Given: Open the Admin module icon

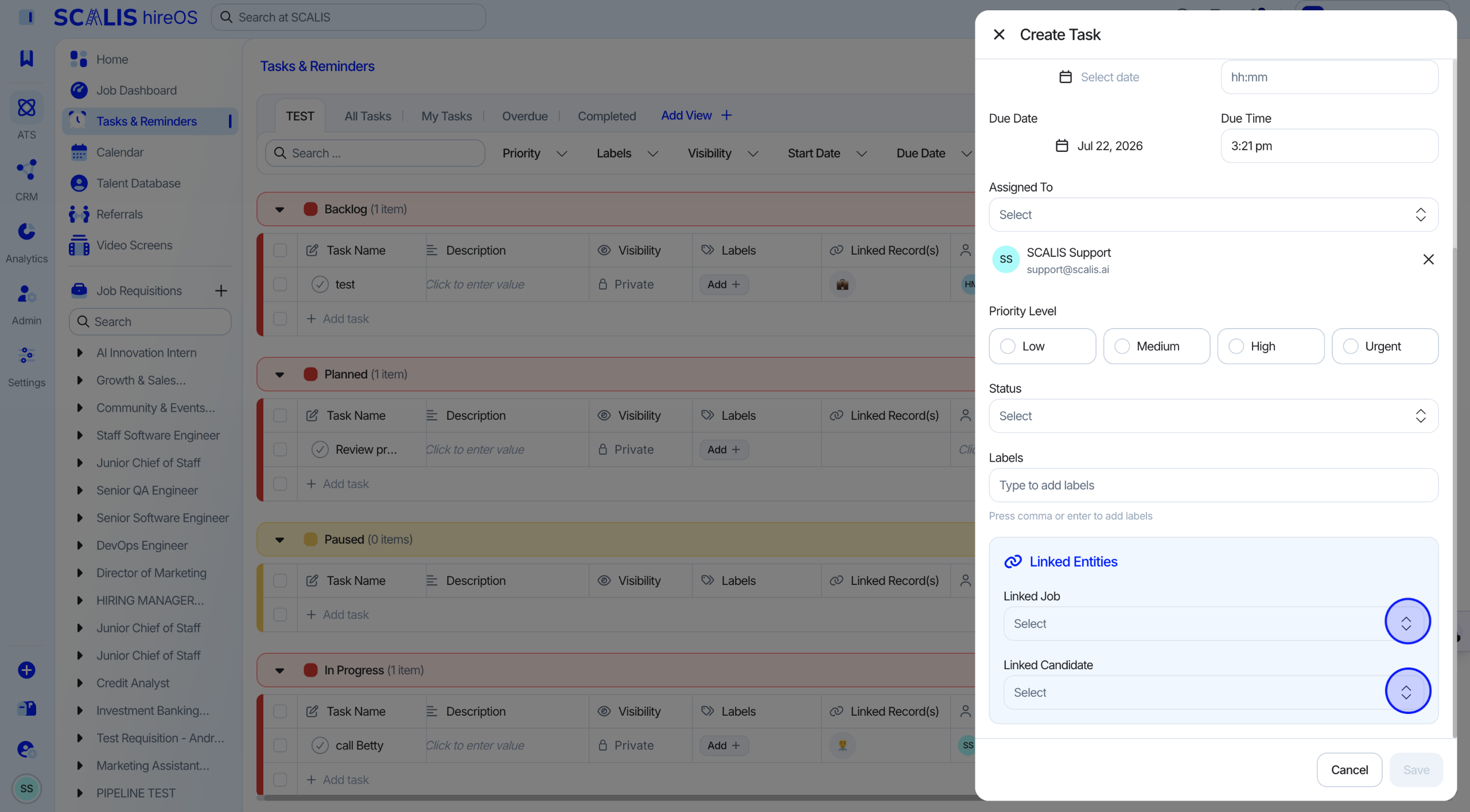Looking at the screenshot, I should (26, 294).
